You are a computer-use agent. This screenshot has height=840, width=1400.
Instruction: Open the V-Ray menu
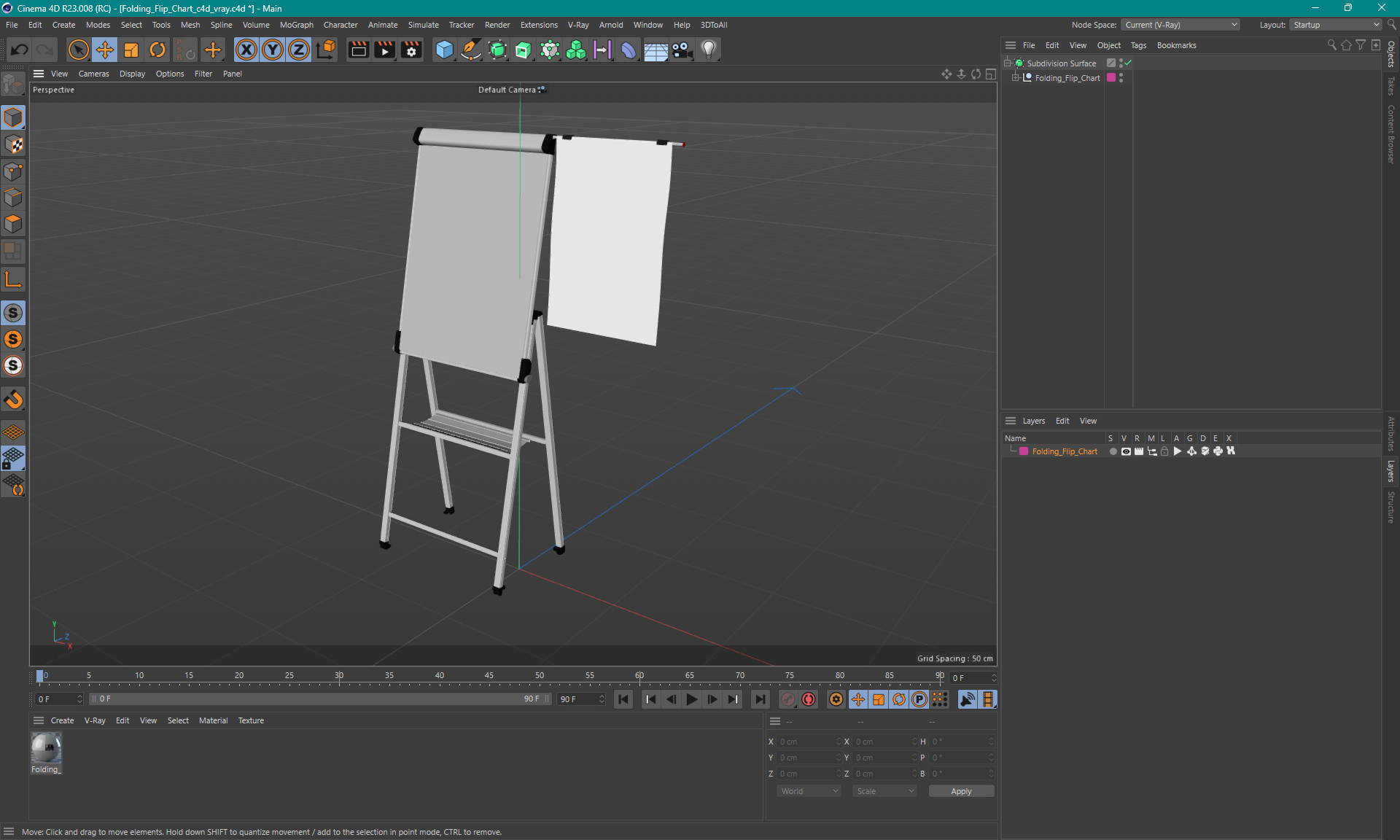click(x=578, y=25)
